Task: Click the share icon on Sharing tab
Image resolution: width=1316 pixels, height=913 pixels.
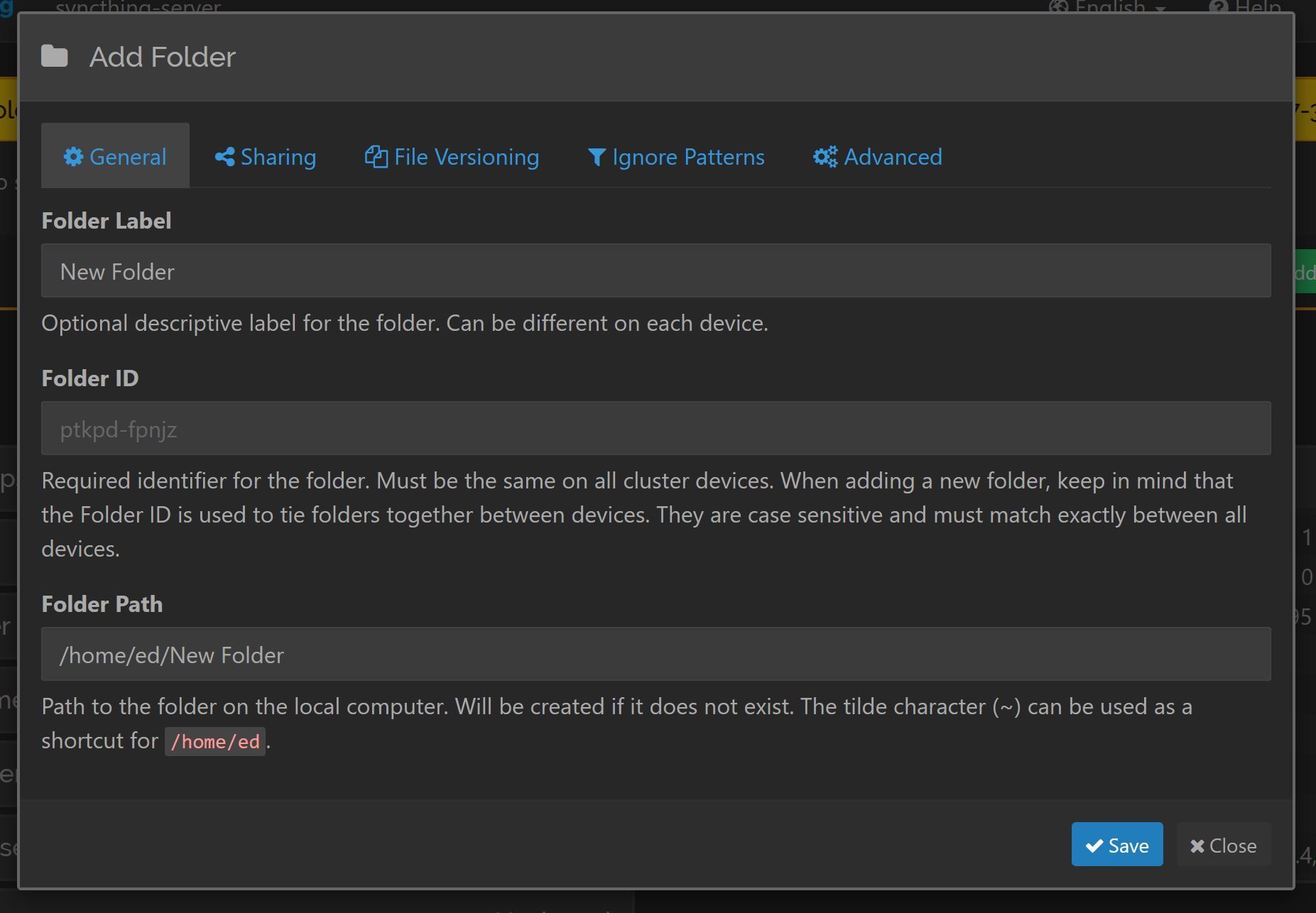Action: [x=224, y=157]
